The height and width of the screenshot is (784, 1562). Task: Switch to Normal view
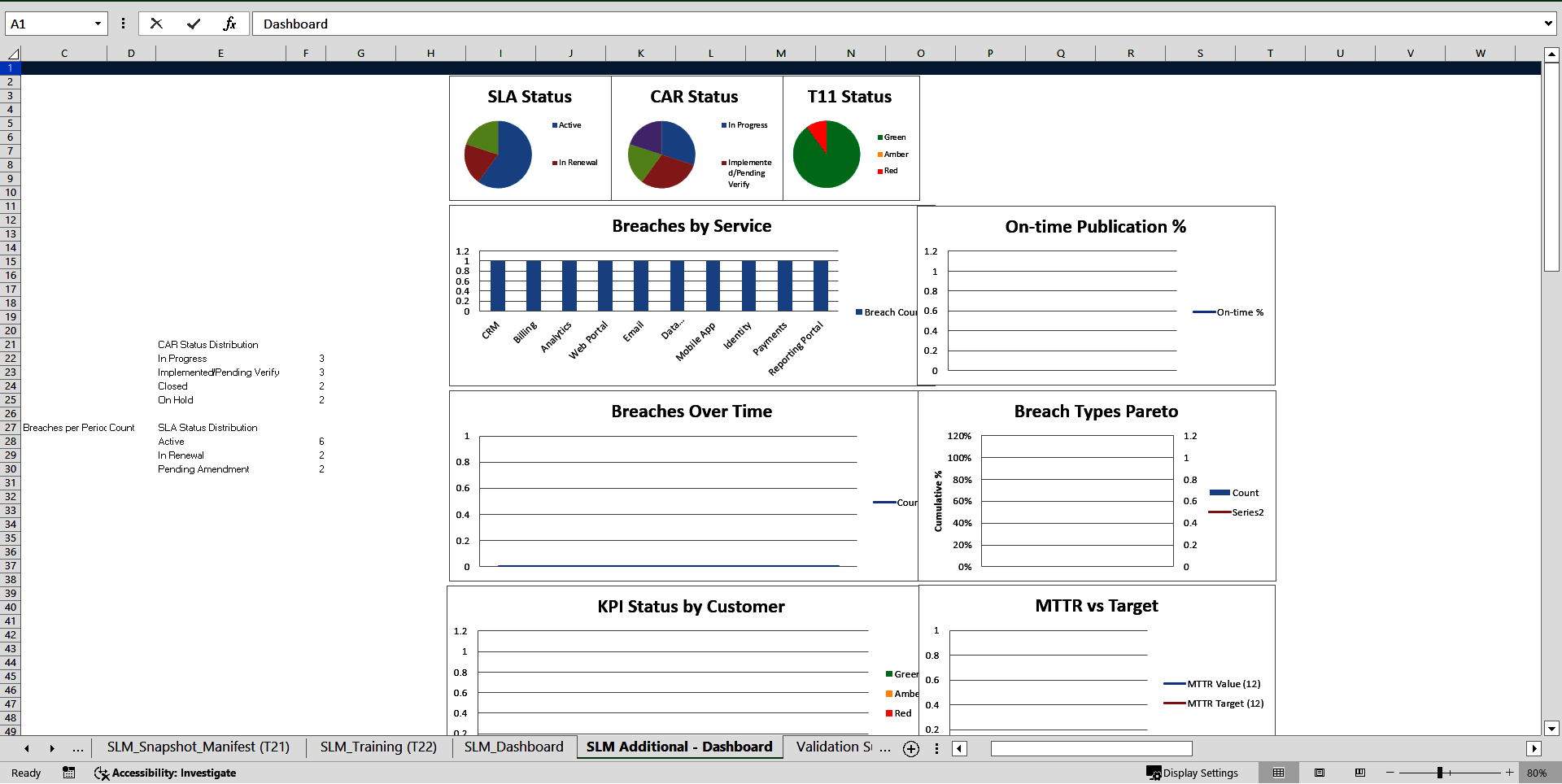coord(1278,773)
